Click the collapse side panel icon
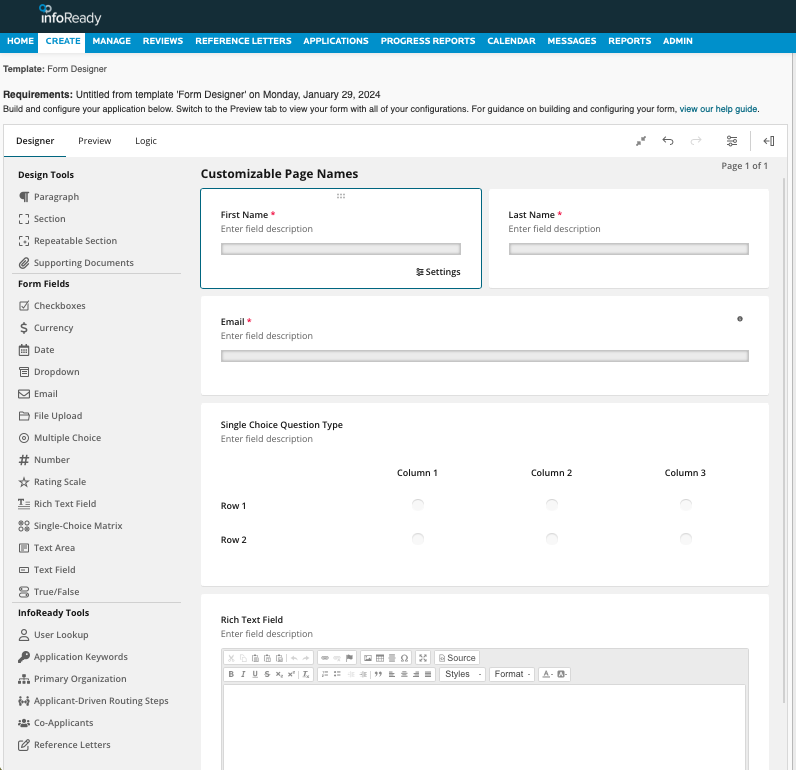 coord(768,141)
